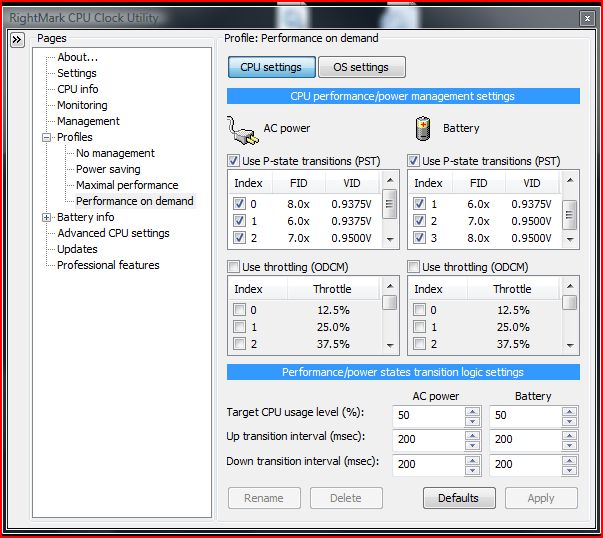Click VID column header in Battery table
The image size is (603, 538).
tap(532, 183)
